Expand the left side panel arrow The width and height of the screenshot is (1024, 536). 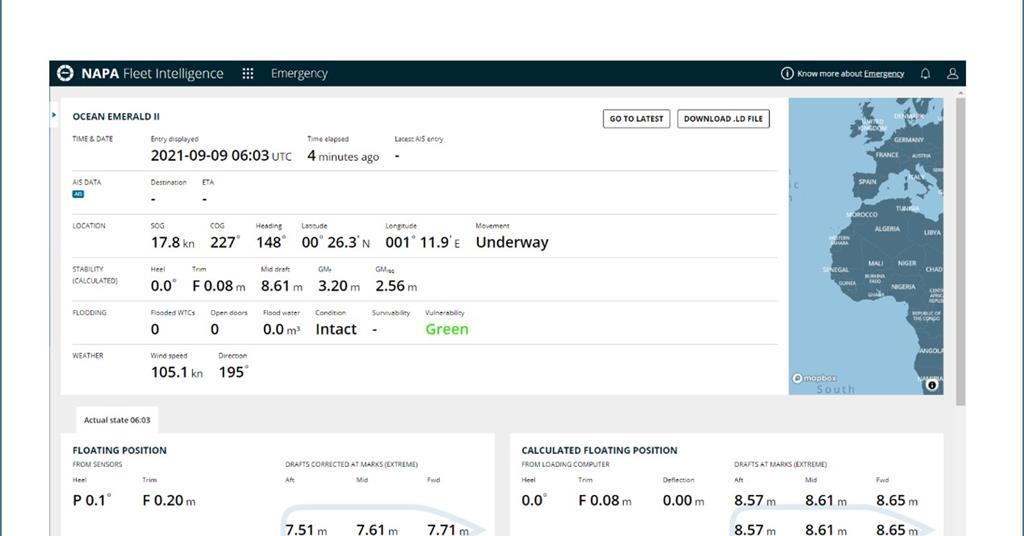click(54, 115)
